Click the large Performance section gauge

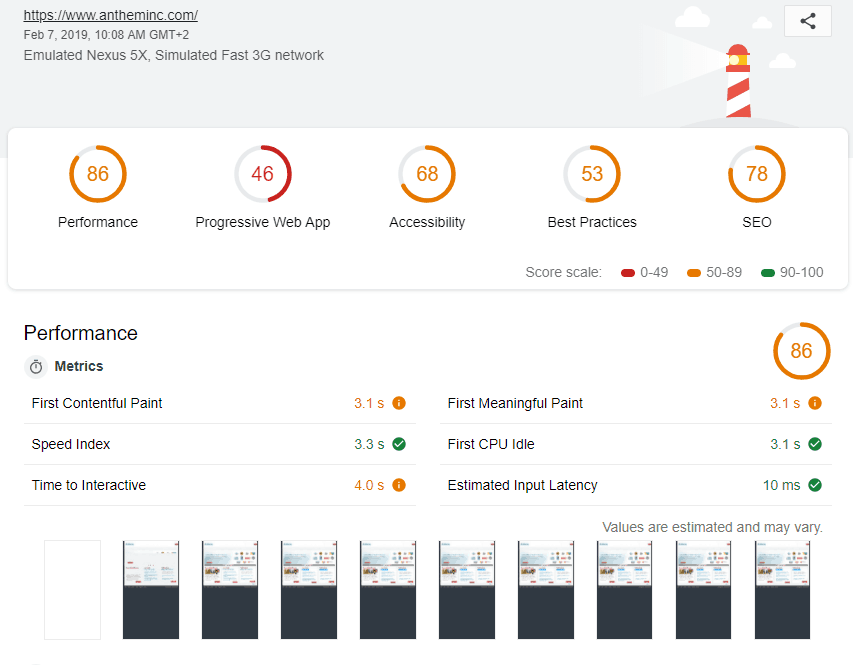[801, 351]
